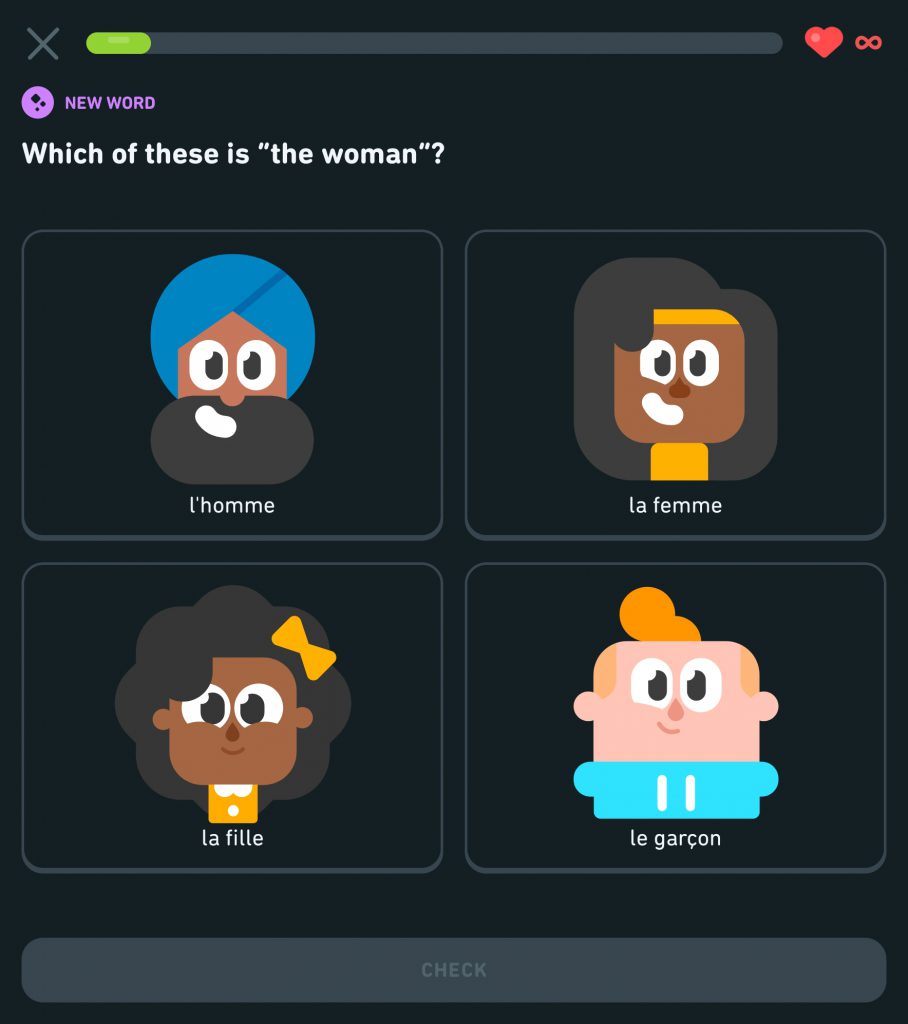Click the black beard of the man
Screen dimensions: 908x1024
(232, 441)
